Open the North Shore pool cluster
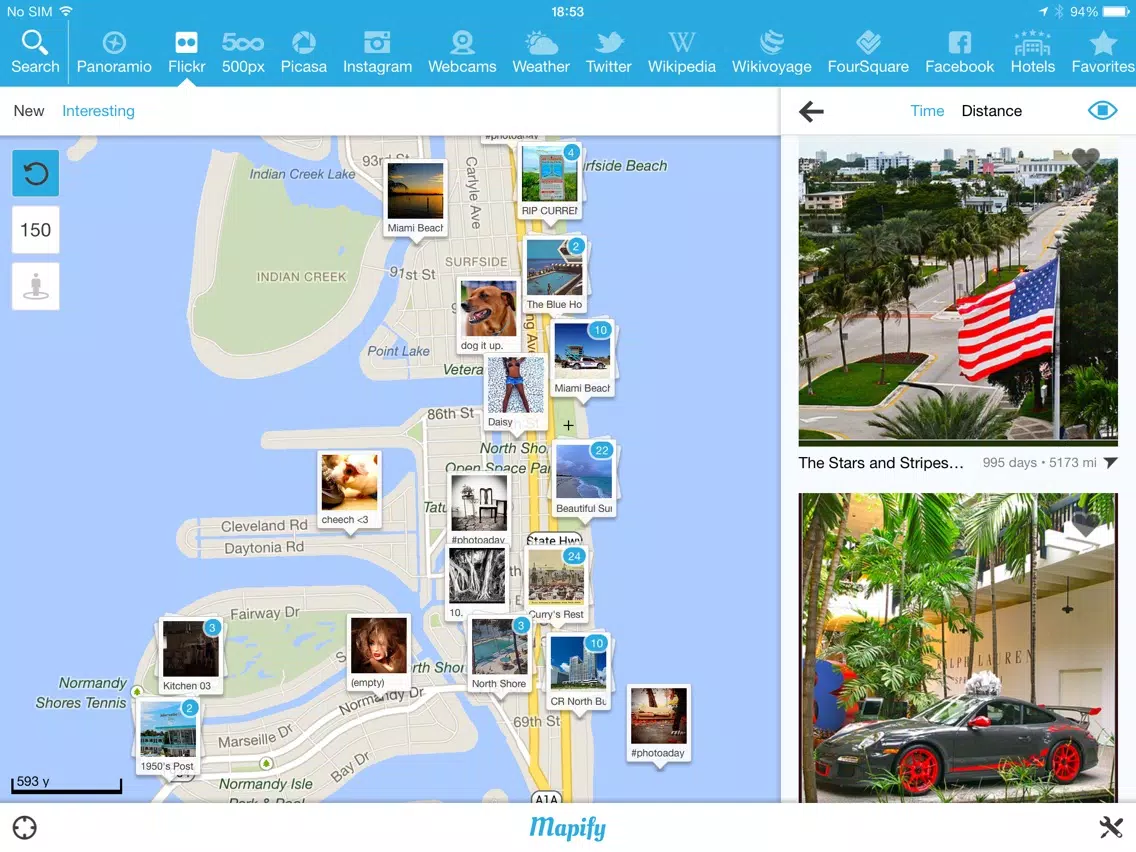 499,653
